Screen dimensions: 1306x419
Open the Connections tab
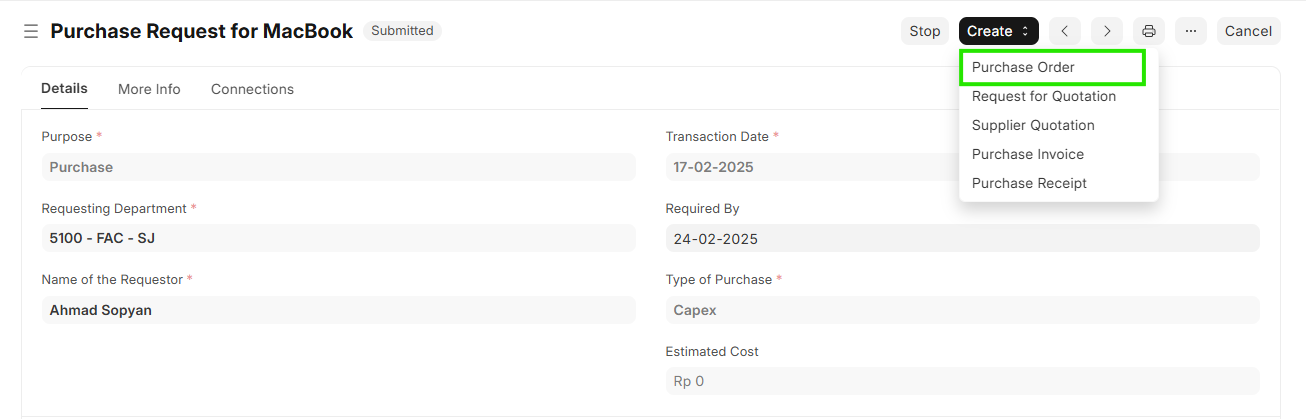click(252, 89)
